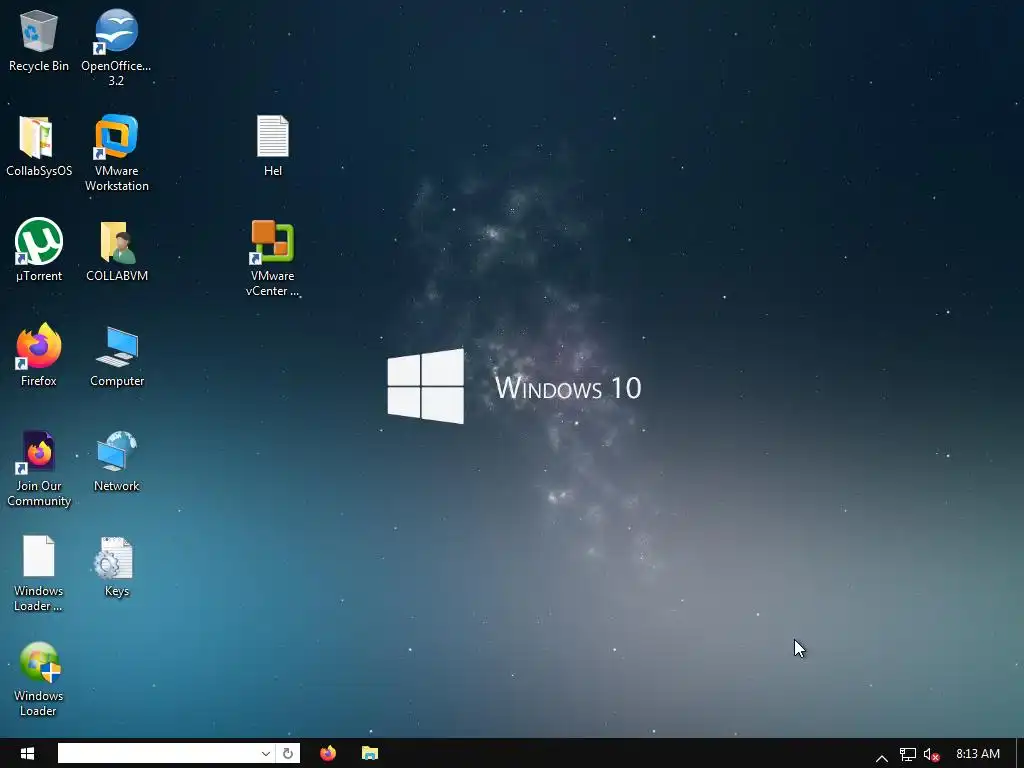Open File Explorer from the taskbar
1024x768 pixels.
tap(370, 753)
